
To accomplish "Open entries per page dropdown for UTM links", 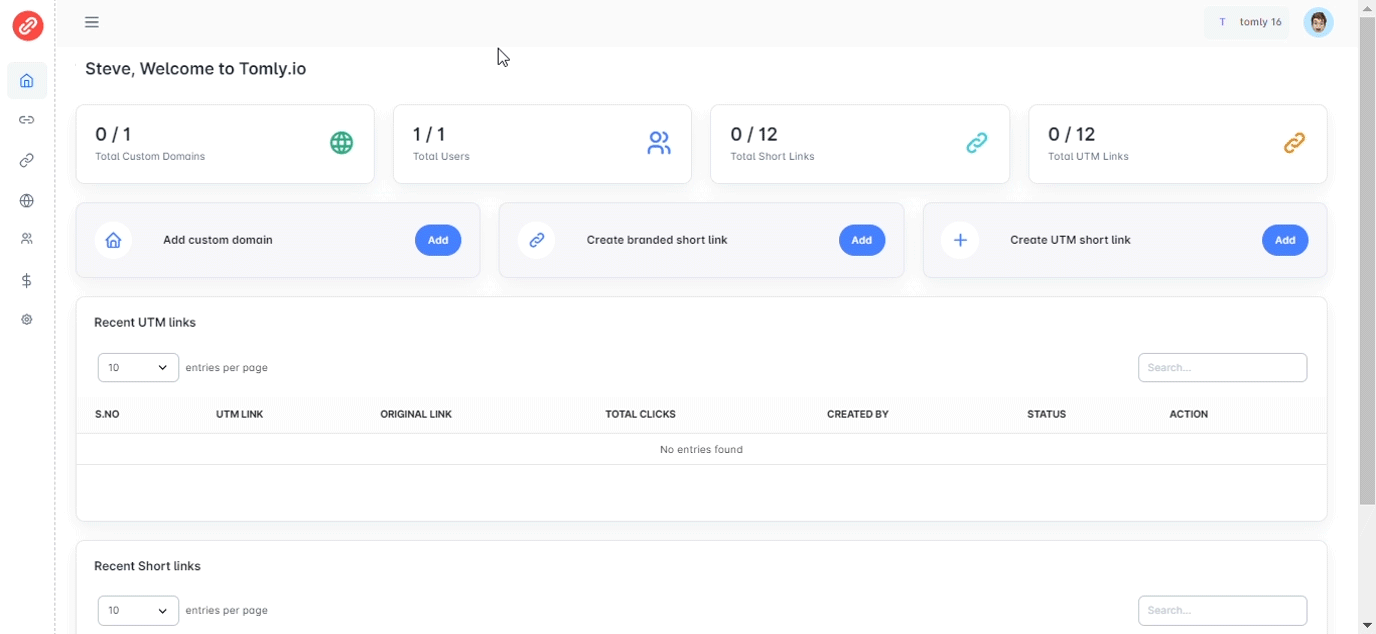I will (x=138, y=367).
